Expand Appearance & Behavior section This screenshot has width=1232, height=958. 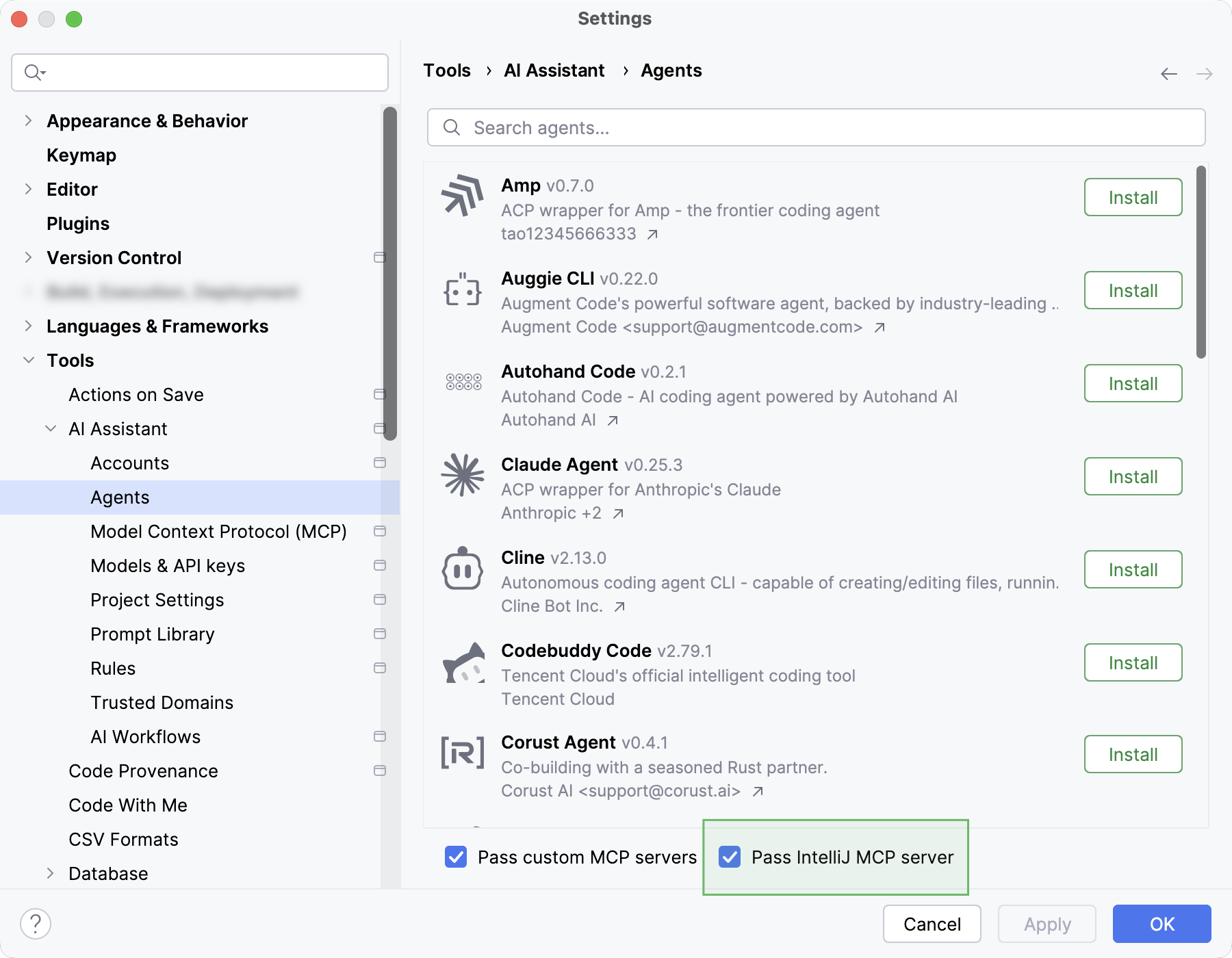tap(28, 120)
